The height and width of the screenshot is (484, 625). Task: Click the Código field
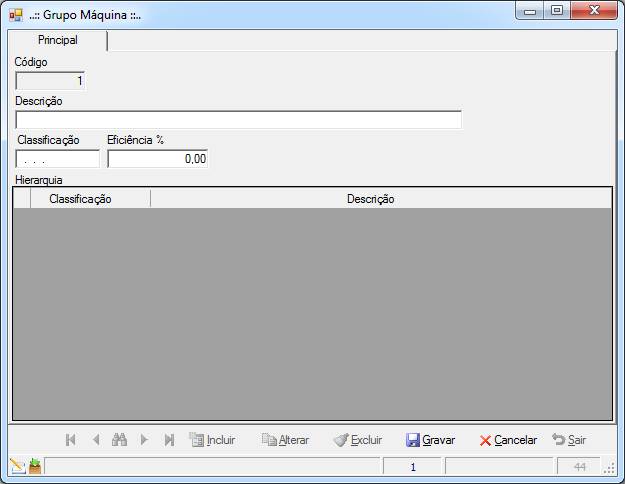(x=50, y=81)
